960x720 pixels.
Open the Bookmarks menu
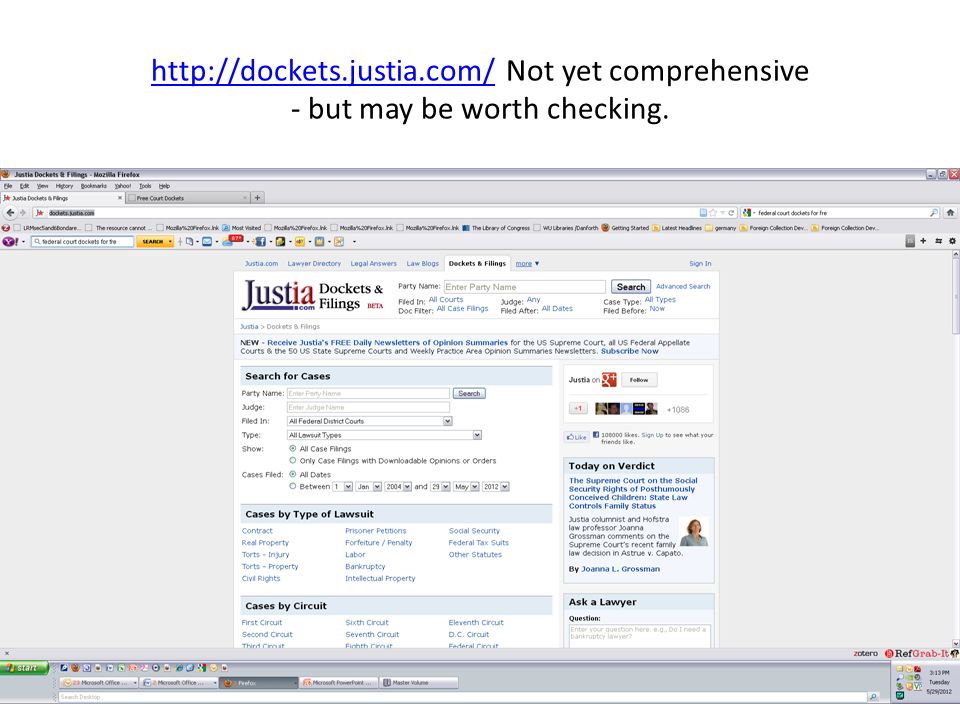pos(94,186)
